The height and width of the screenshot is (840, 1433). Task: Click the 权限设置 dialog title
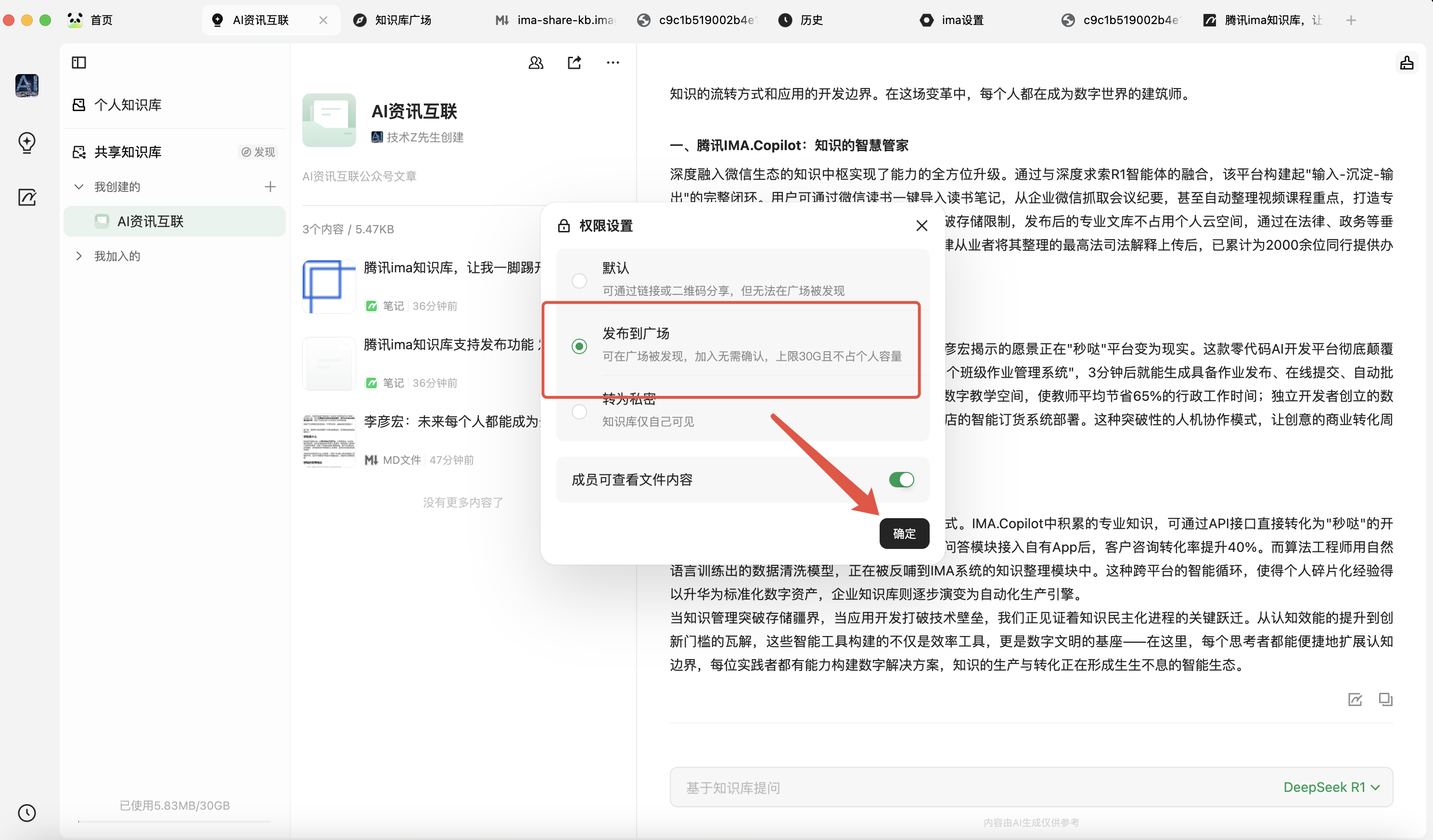(x=606, y=226)
